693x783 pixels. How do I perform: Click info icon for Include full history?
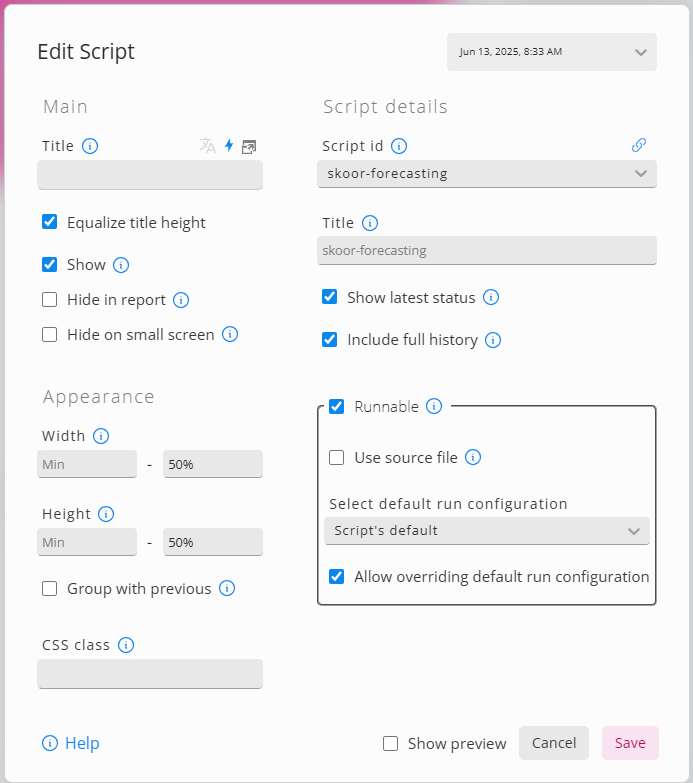[493, 340]
